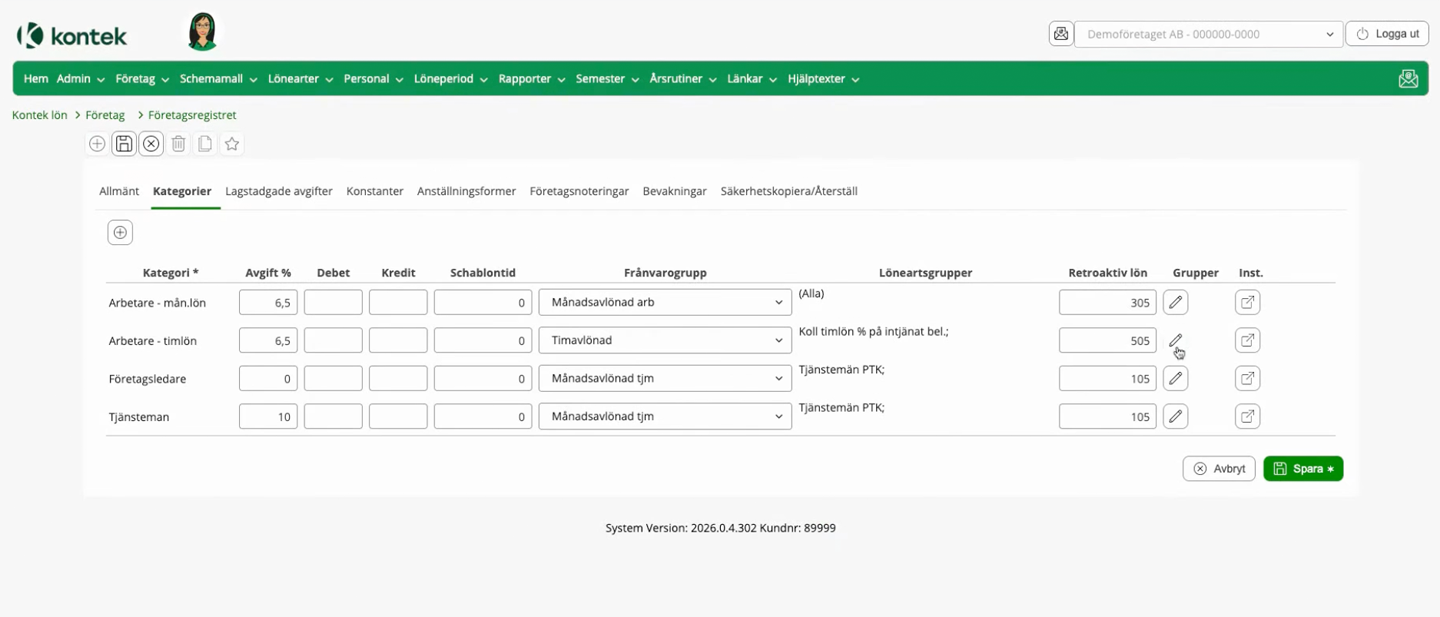This screenshot has width=1440, height=617.
Task: Click the save disk icon in toolbar
Action: 124,144
